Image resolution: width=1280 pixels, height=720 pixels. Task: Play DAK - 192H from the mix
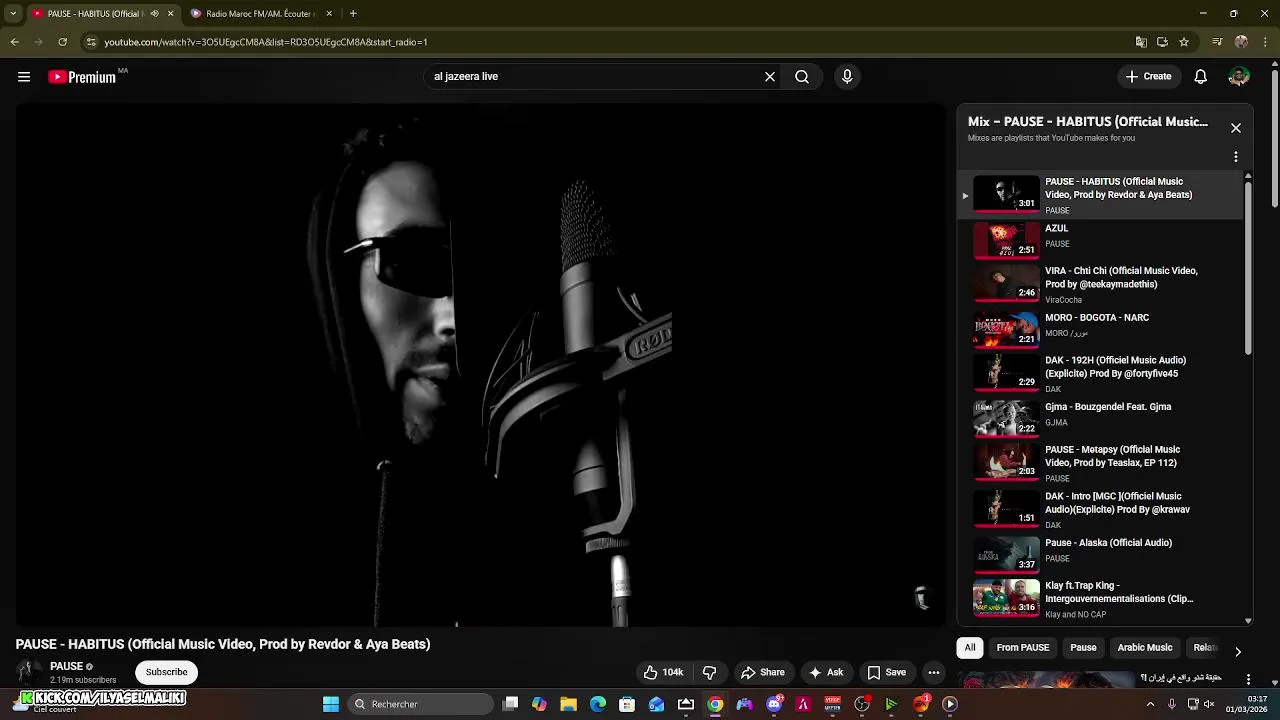[1100, 373]
